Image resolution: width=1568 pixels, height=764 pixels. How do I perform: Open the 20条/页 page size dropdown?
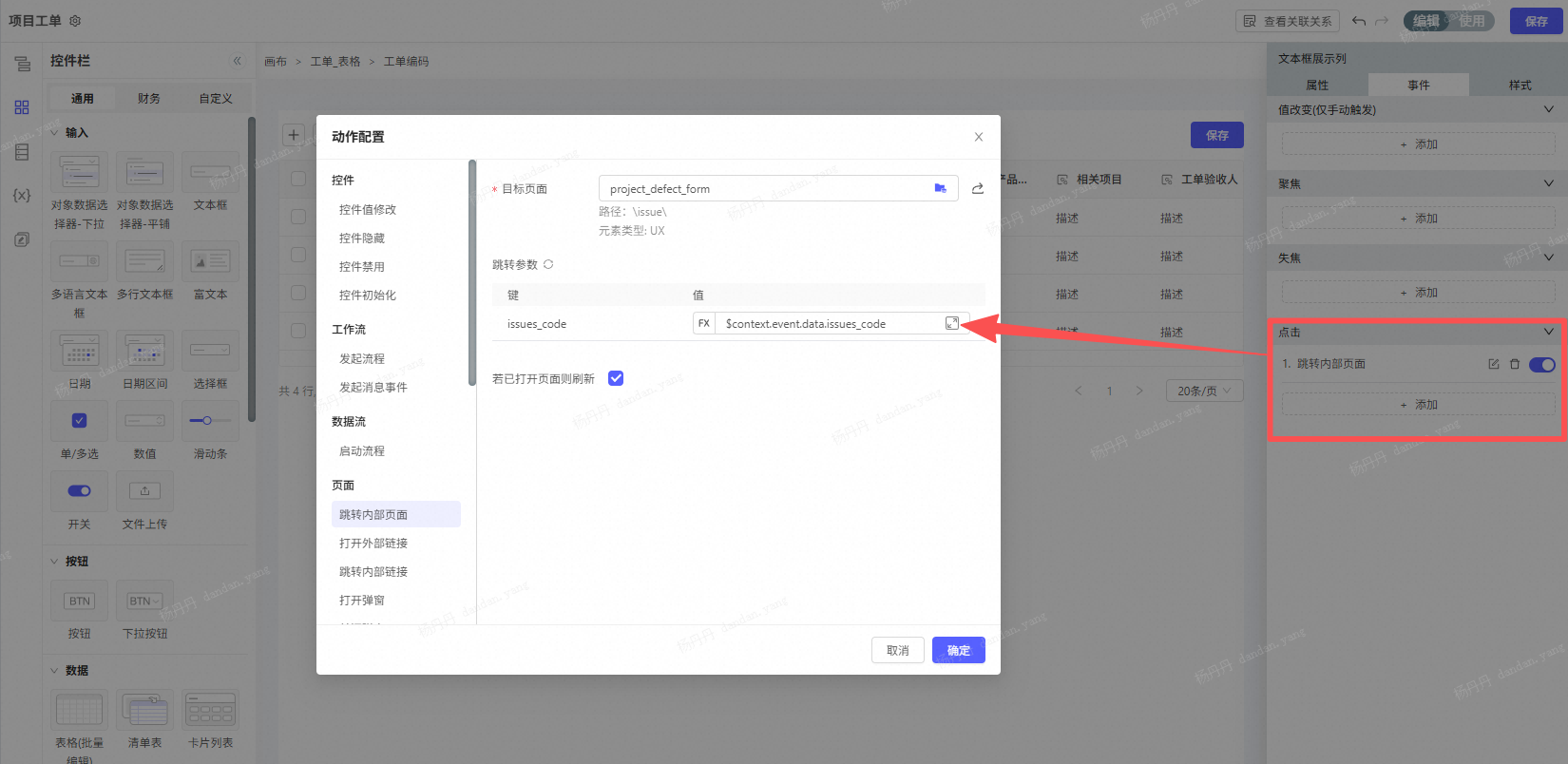[x=1204, y=391]
